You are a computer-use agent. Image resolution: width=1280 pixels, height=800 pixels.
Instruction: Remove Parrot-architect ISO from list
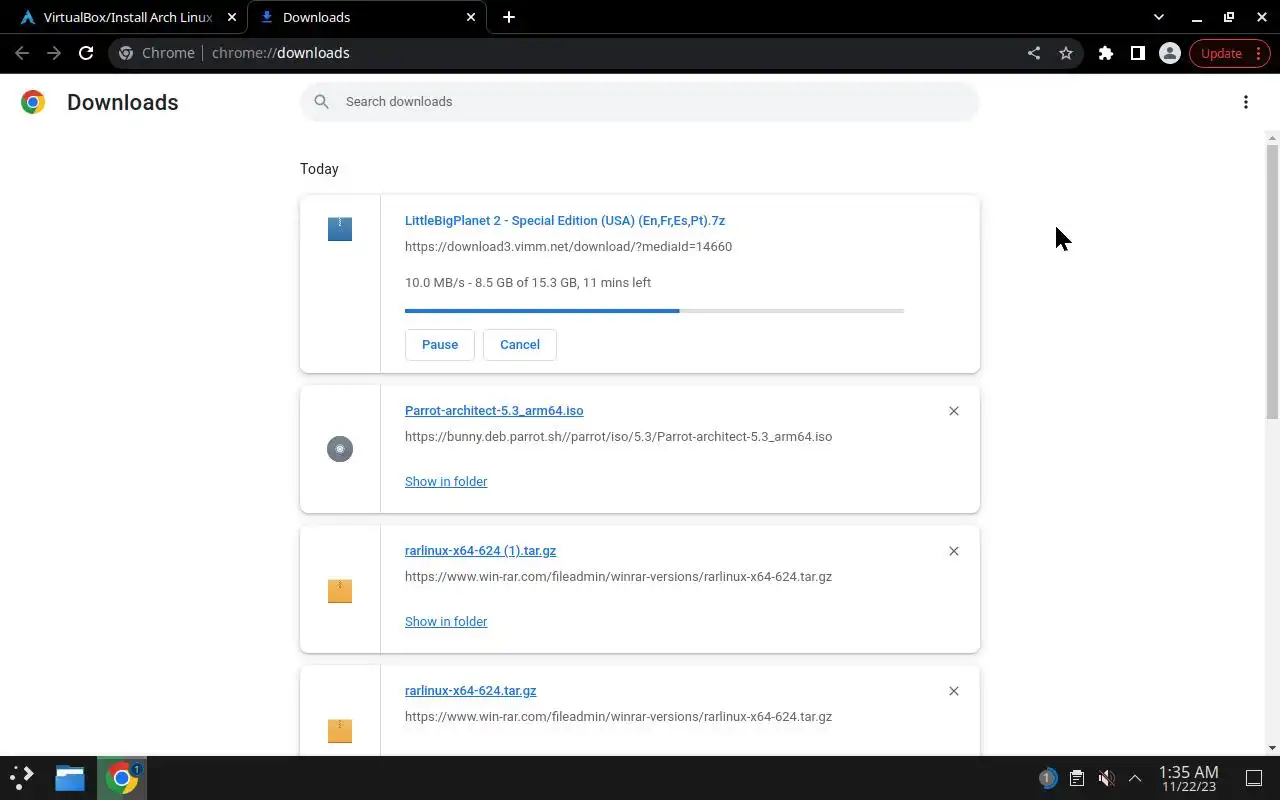pos(953,411)
